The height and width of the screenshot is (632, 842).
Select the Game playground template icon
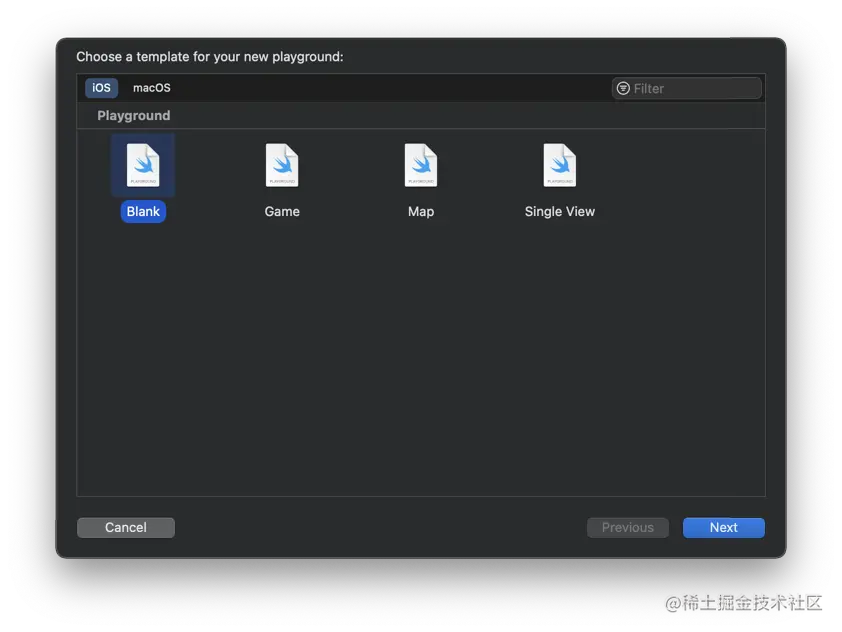pos(282,165)
